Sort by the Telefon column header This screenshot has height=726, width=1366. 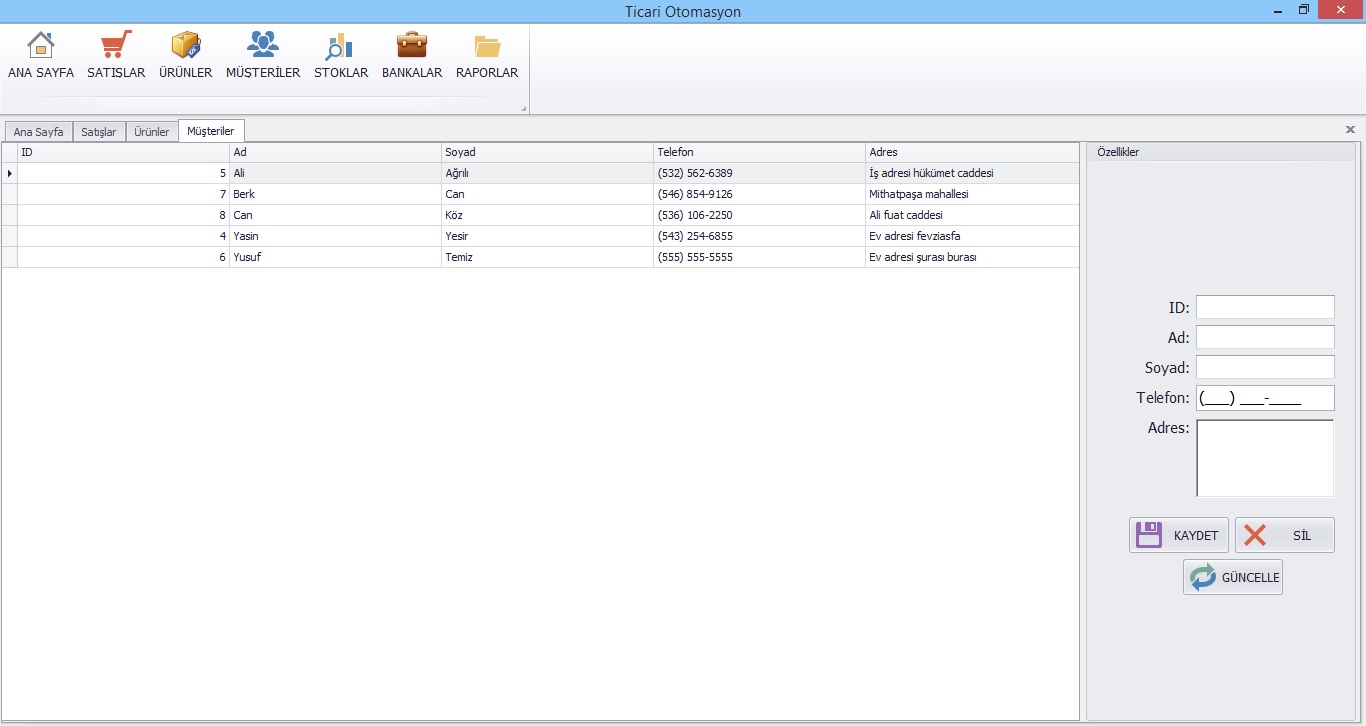tap(760, 152)
